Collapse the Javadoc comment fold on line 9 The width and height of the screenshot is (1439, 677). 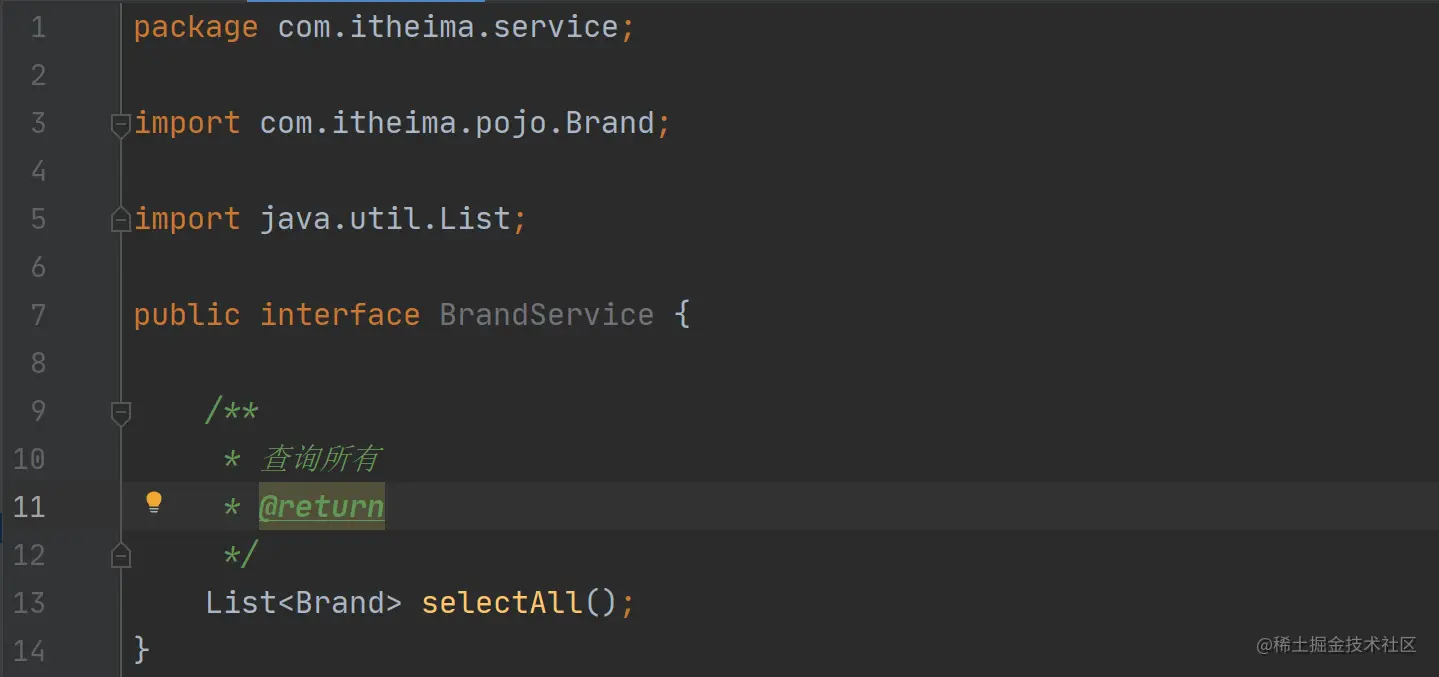point(121,411)
